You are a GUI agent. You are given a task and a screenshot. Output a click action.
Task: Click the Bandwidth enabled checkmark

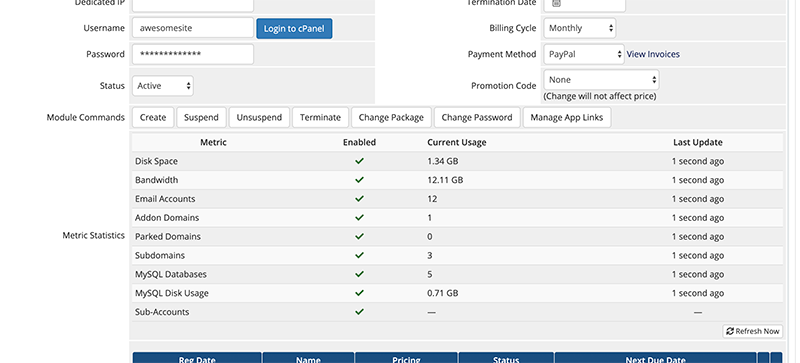tap(359, 180)
